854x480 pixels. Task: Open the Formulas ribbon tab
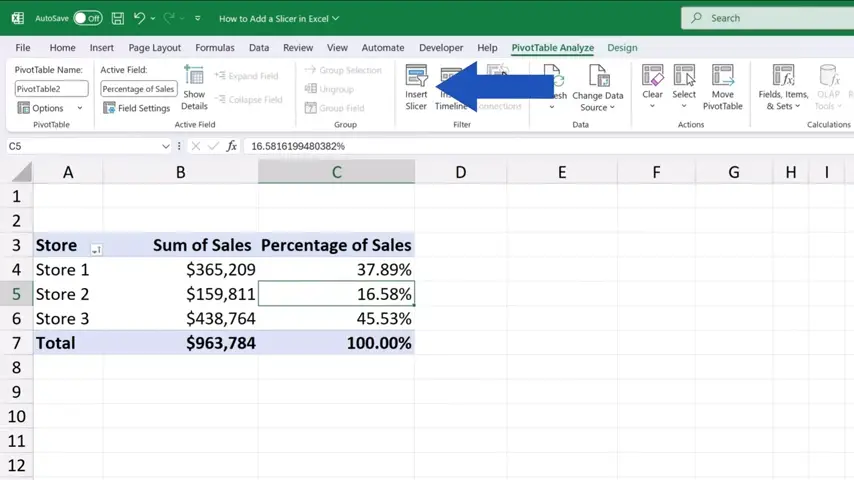tap(215, 47)
